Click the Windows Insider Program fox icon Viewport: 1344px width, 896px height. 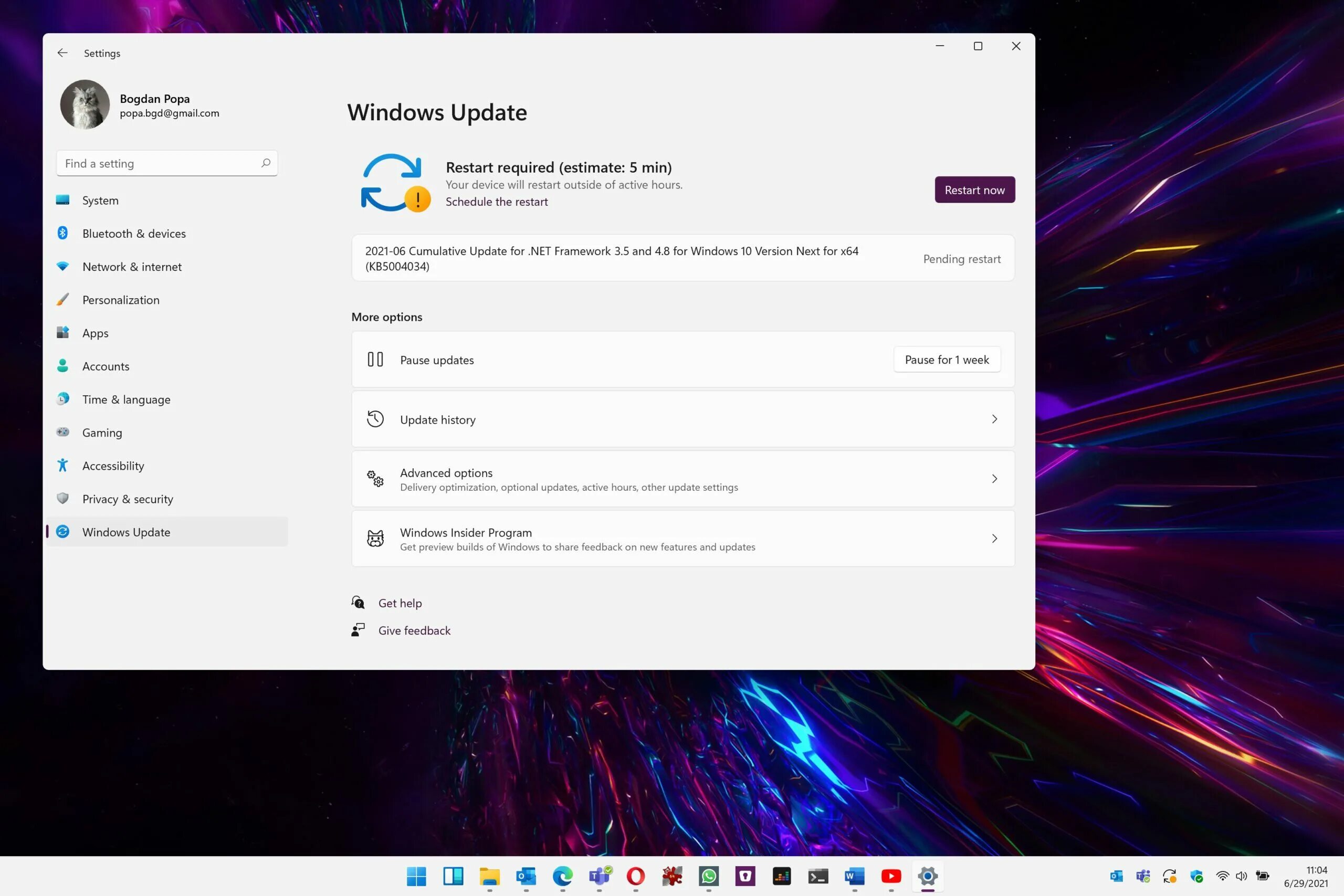point(375,538)
